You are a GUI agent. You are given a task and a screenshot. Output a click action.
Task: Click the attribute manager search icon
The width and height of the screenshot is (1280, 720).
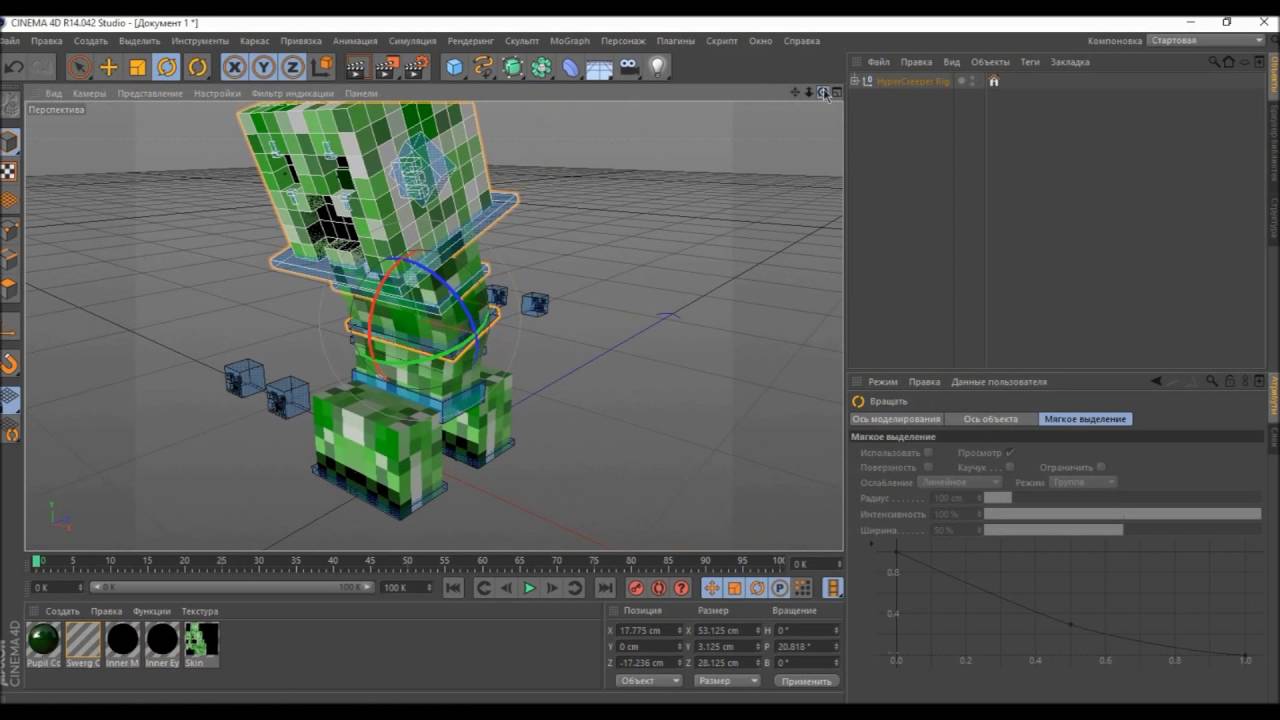(1212, 381)
